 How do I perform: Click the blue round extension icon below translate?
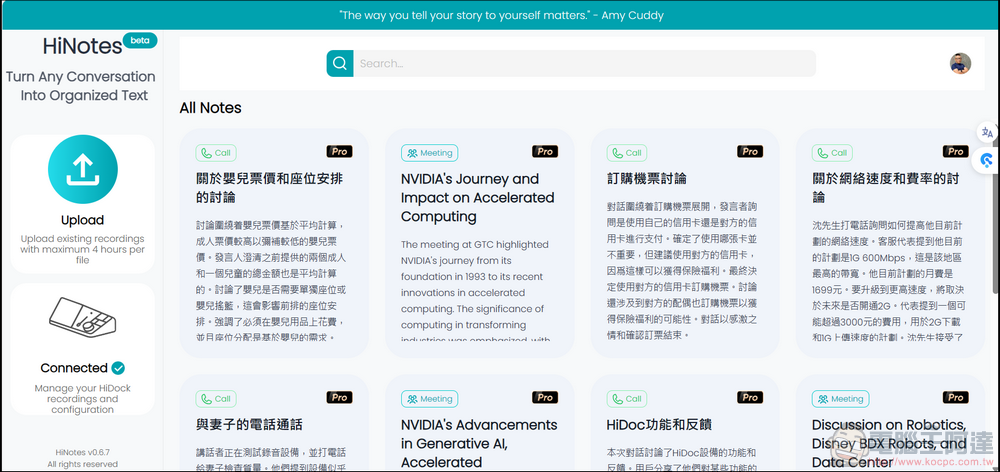coord(987,161)
